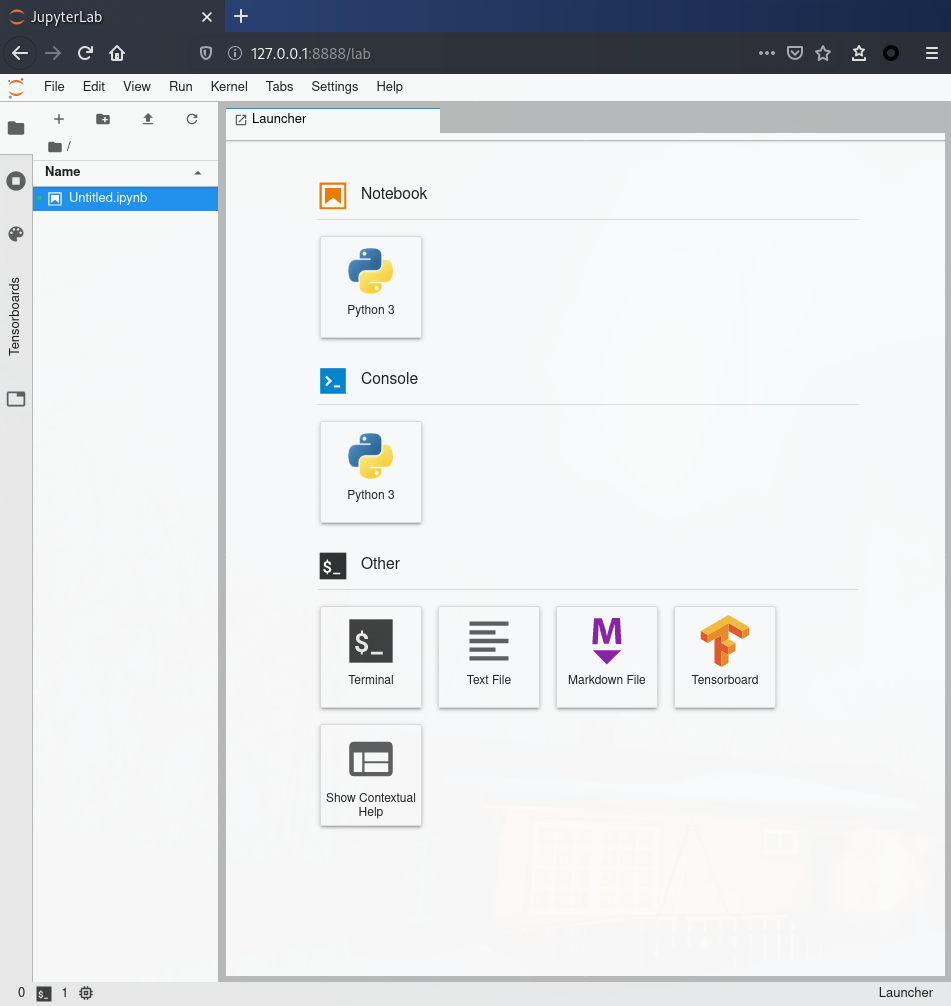Open the Tabs menu
This screenshot has height=1006, width=951.
279,87
